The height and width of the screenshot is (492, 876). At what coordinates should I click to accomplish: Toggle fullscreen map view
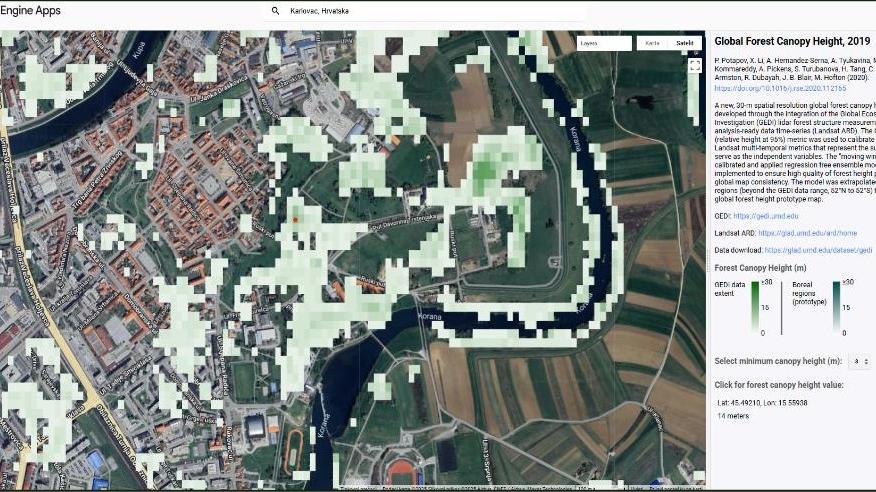tap(694, 65)
